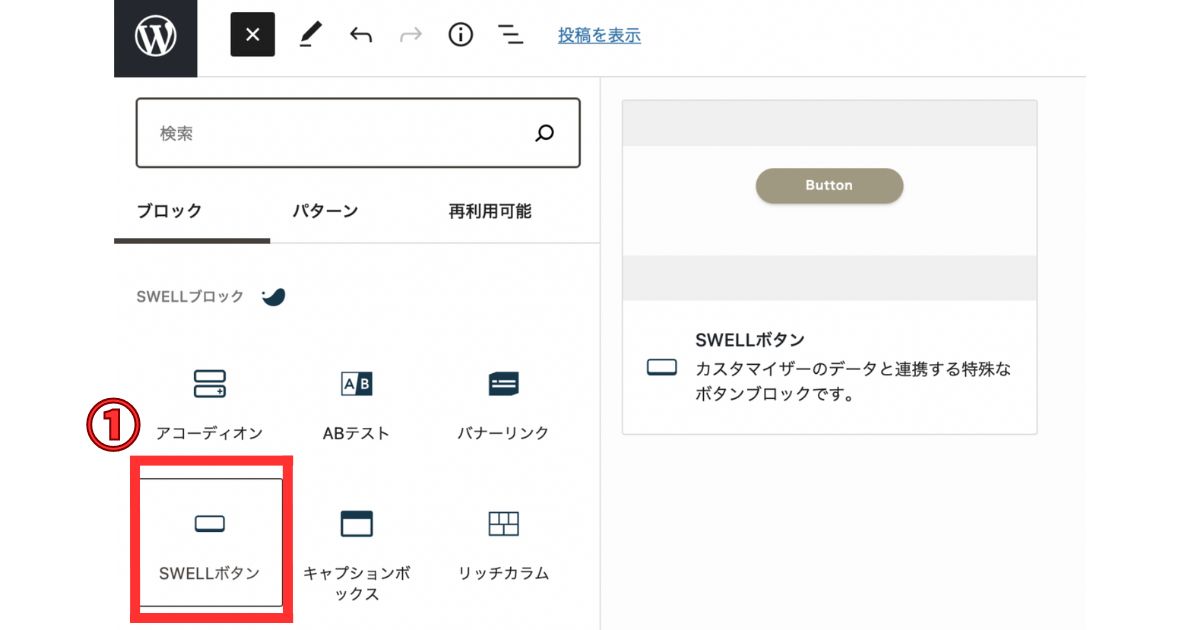The image size is (1200, 630).
Task: Focus the 検索 block search field
Action: (358, 133)
